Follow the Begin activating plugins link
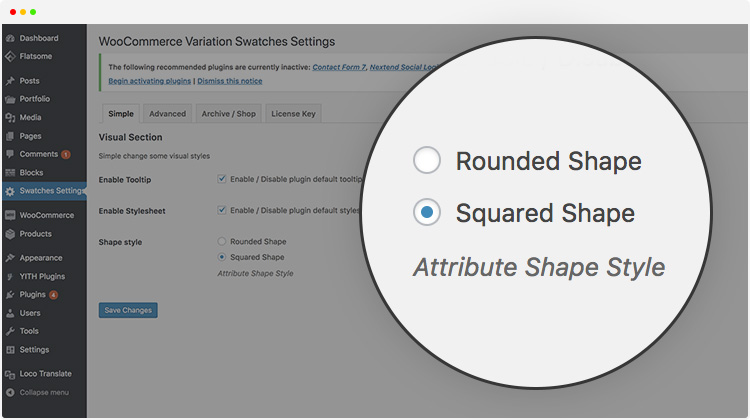This screenshot has height=420, width=750. (150, 81)
